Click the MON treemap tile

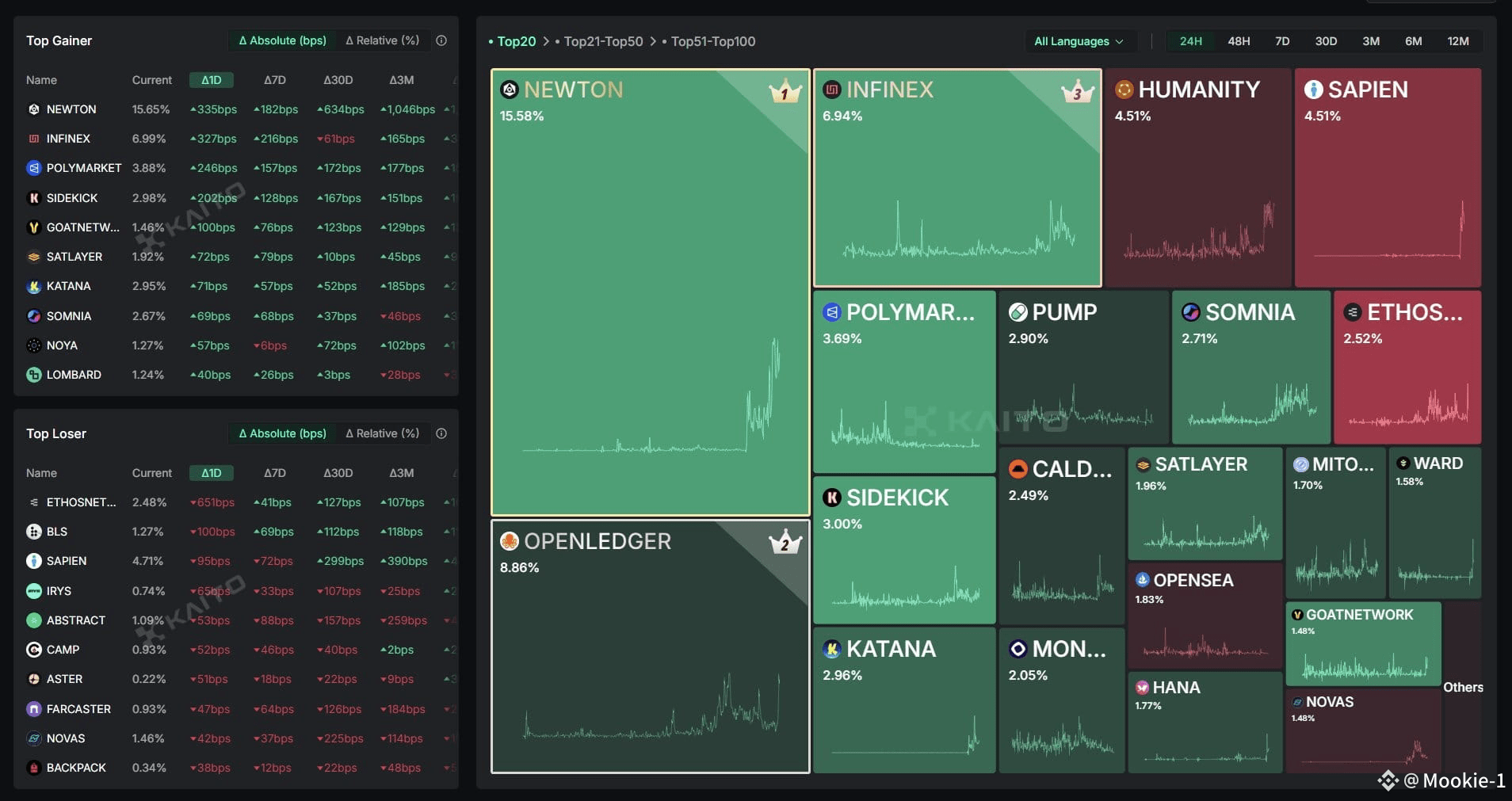coord(1062,700)
